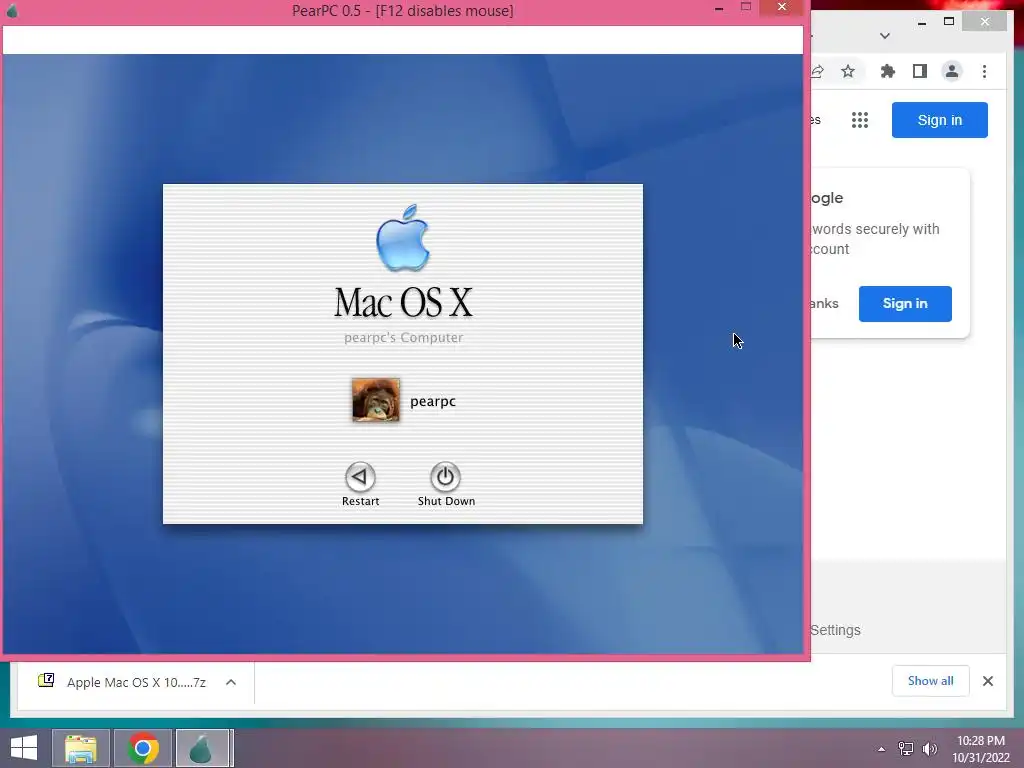
Task: Minimize the Chrome window
Action: point(921,23)
